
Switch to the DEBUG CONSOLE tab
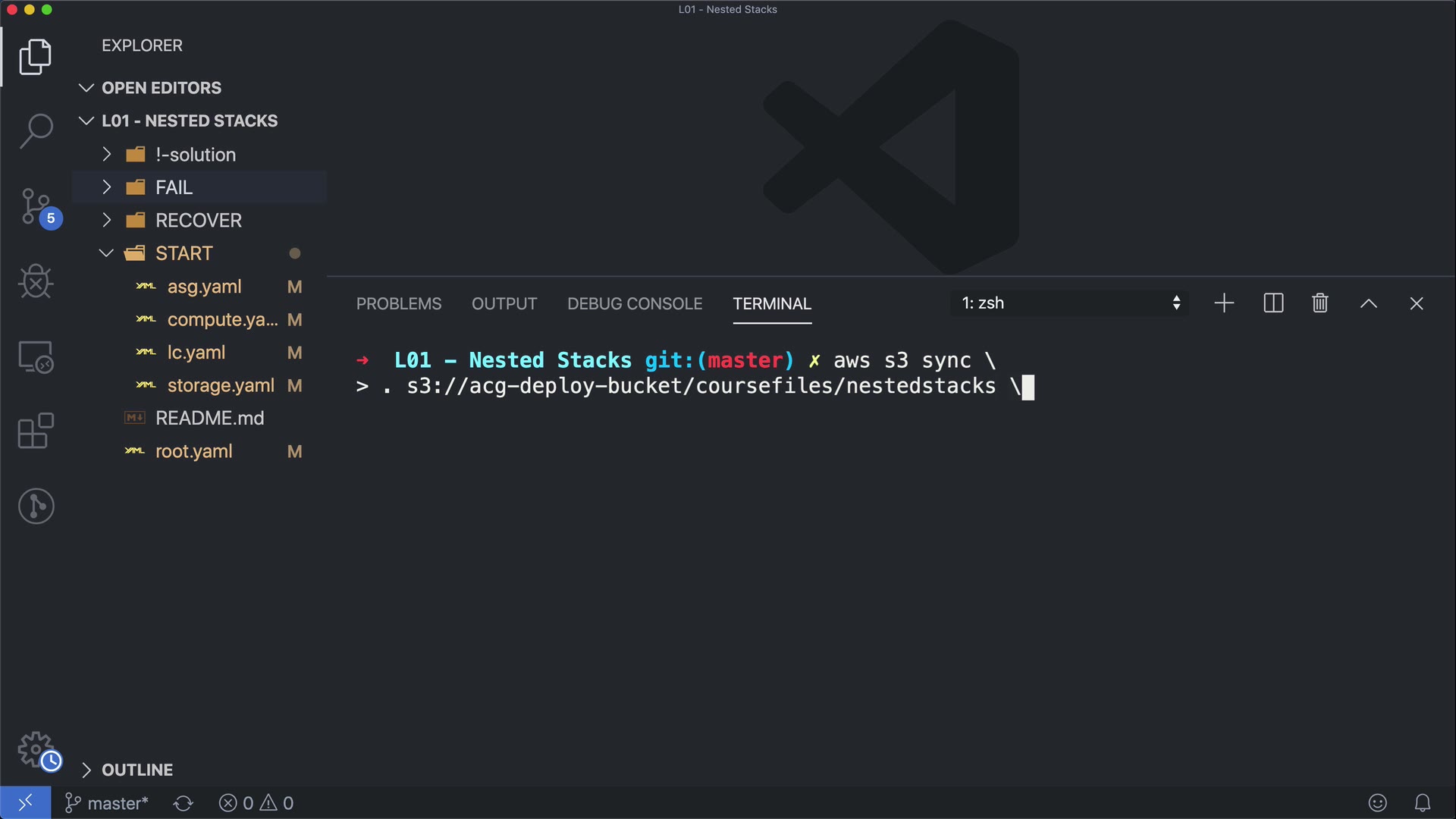tap(635, 303)
